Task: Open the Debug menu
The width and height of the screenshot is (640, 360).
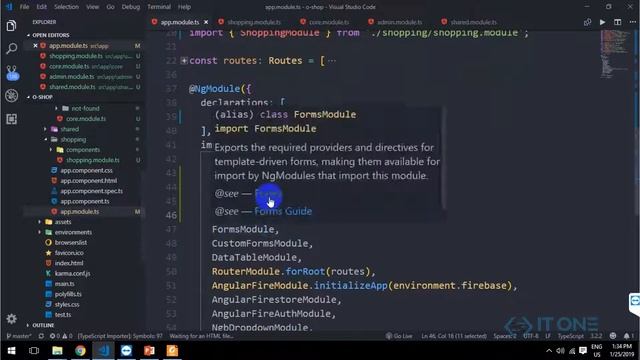Action: pyautogui.click(x=131, y=7)
